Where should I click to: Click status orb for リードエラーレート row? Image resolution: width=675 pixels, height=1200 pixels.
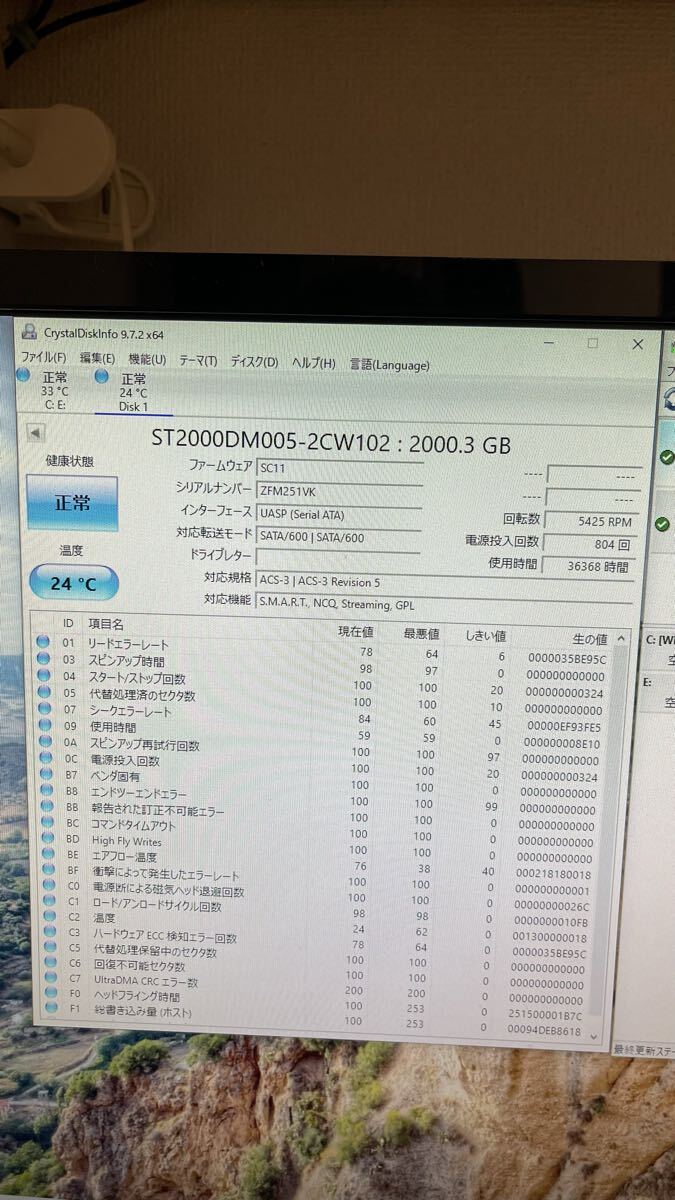[43, 642]
